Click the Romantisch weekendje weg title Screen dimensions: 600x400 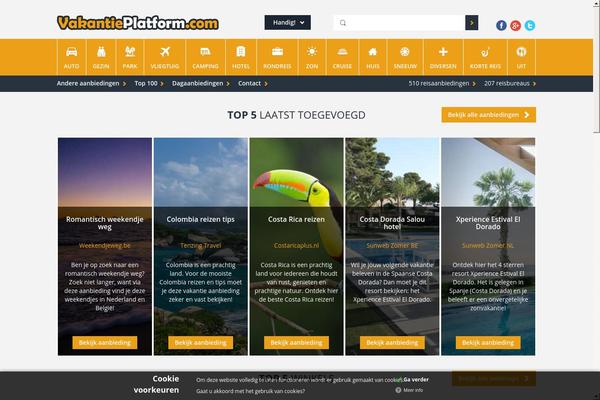coord(104,223)
